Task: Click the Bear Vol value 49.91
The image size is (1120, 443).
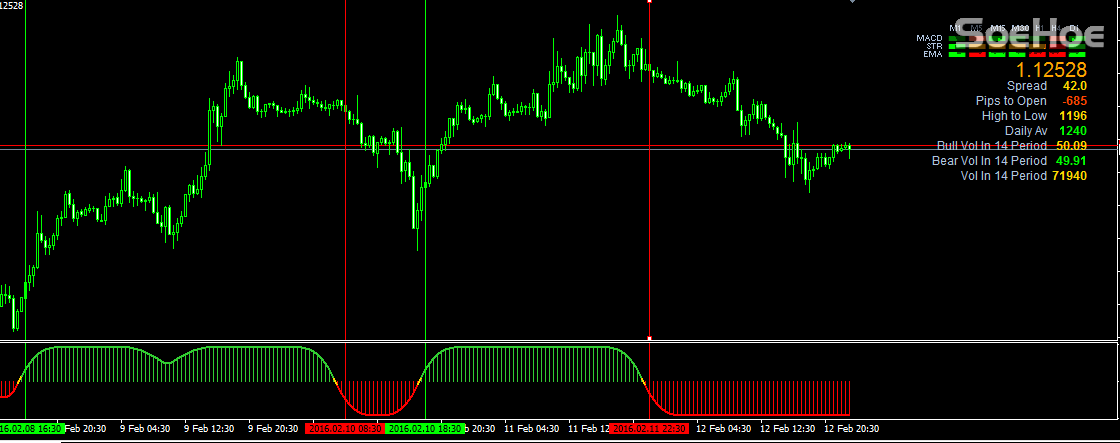Action: (1071, 161)
